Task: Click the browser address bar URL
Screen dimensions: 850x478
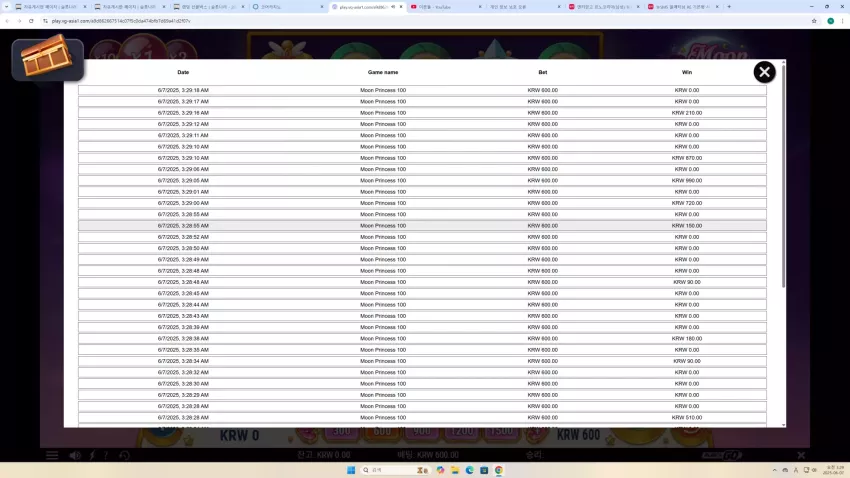Action: 121,21
